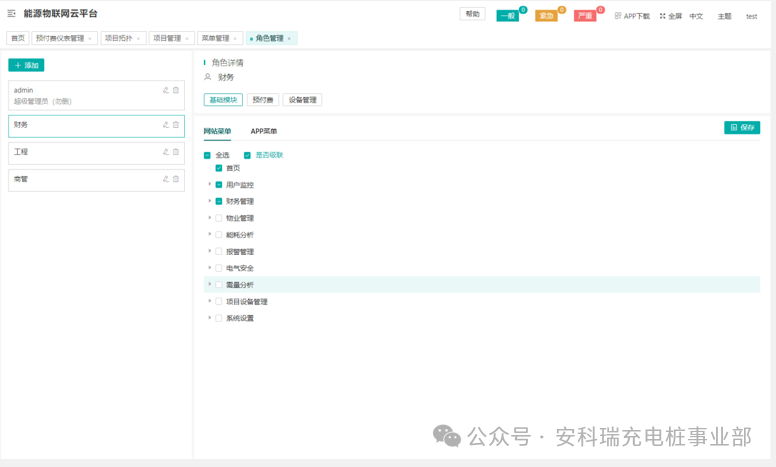Check the 能耗分析 checkbox
This screenshot has height=467, width=776.
219,234
